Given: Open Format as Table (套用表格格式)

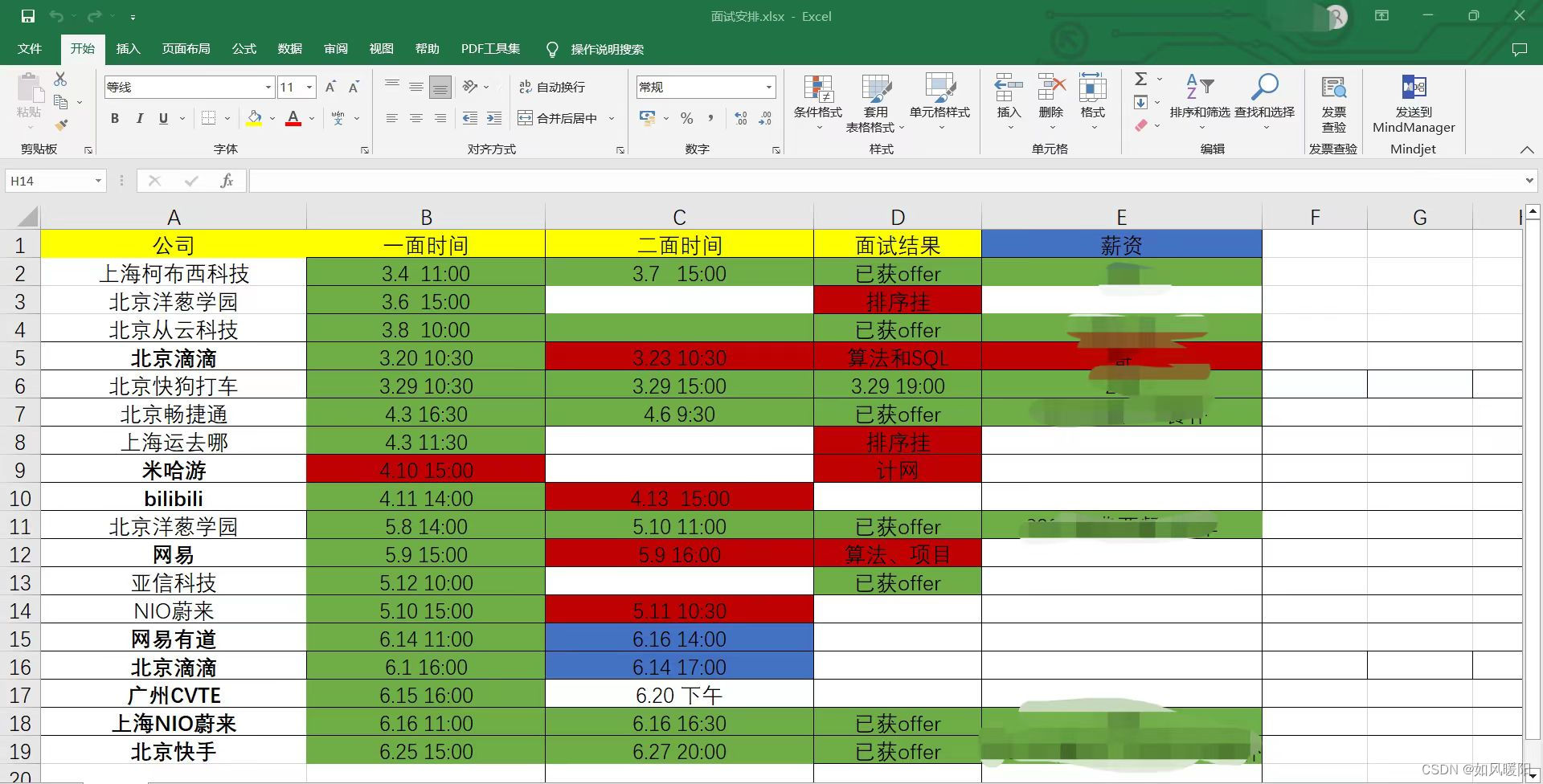Looking at the screenshot, I should (875, 102).
